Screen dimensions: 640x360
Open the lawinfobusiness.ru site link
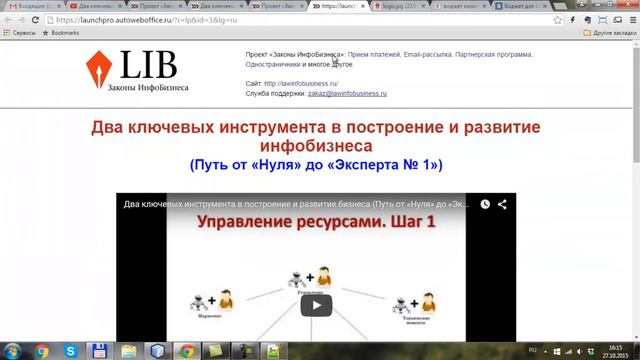tap(301, 83)
